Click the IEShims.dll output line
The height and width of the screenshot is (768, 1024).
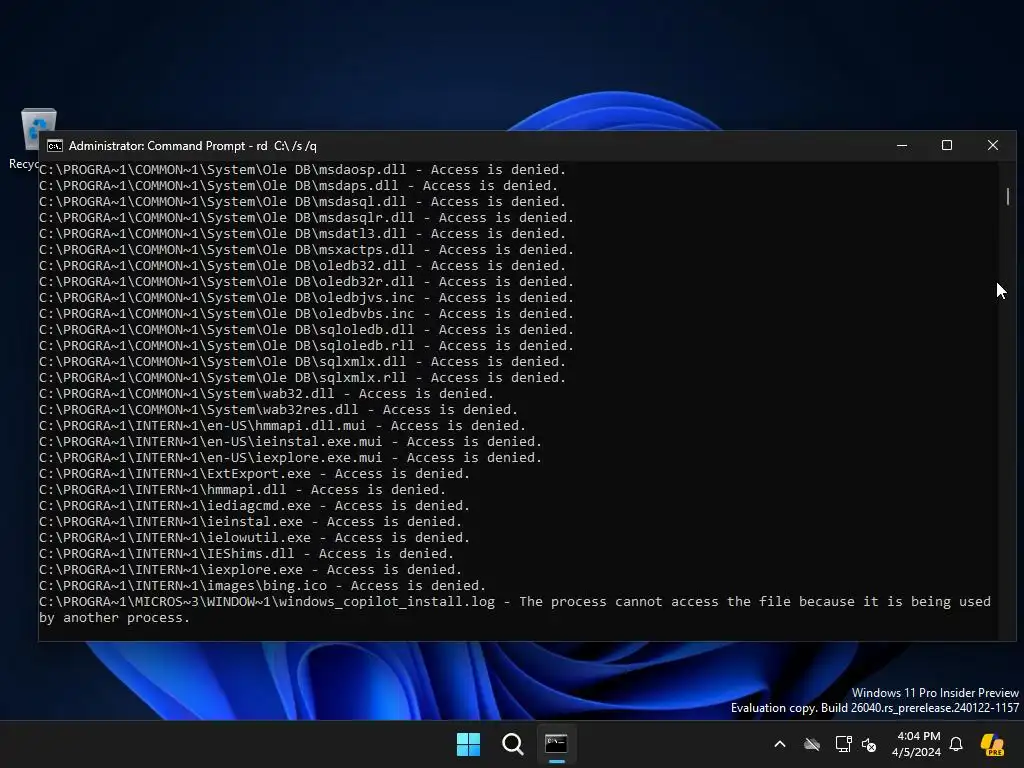[246, 554]
